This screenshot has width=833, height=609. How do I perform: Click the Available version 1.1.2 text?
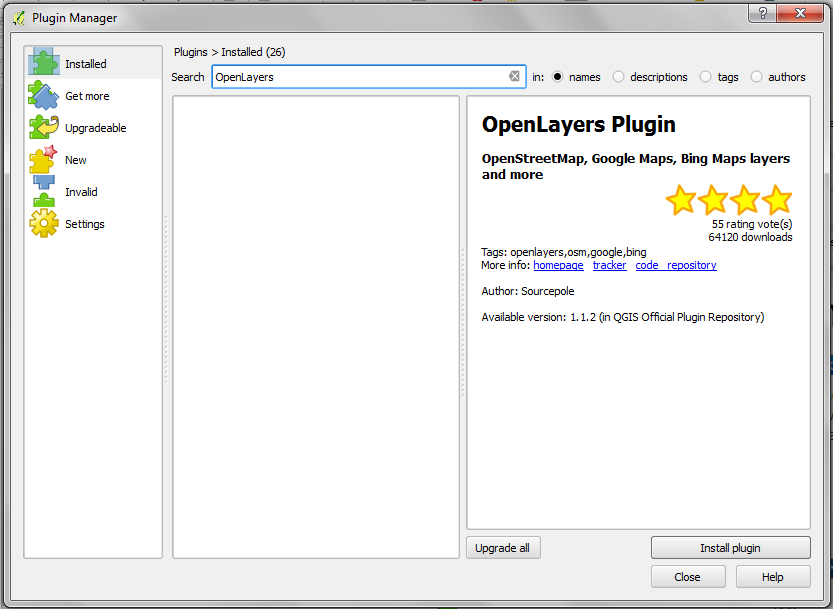pyautogui.click(x=623, y=317)
